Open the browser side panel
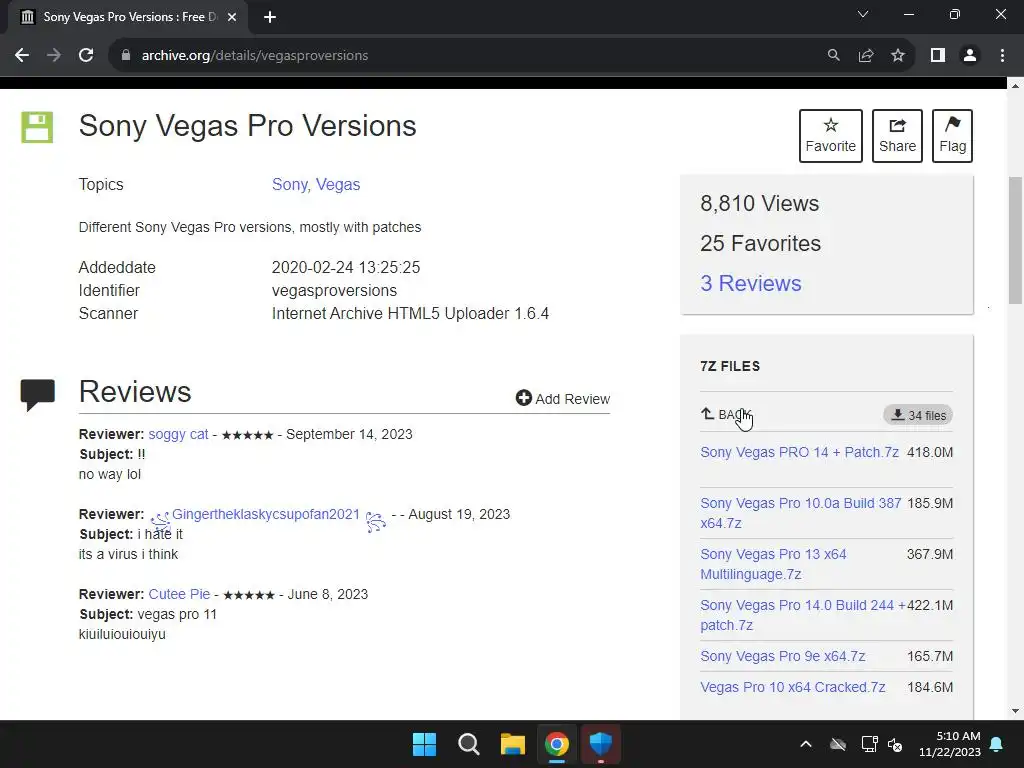The width and height of the screenshot is (1024, 768). [x=938, y=56]
